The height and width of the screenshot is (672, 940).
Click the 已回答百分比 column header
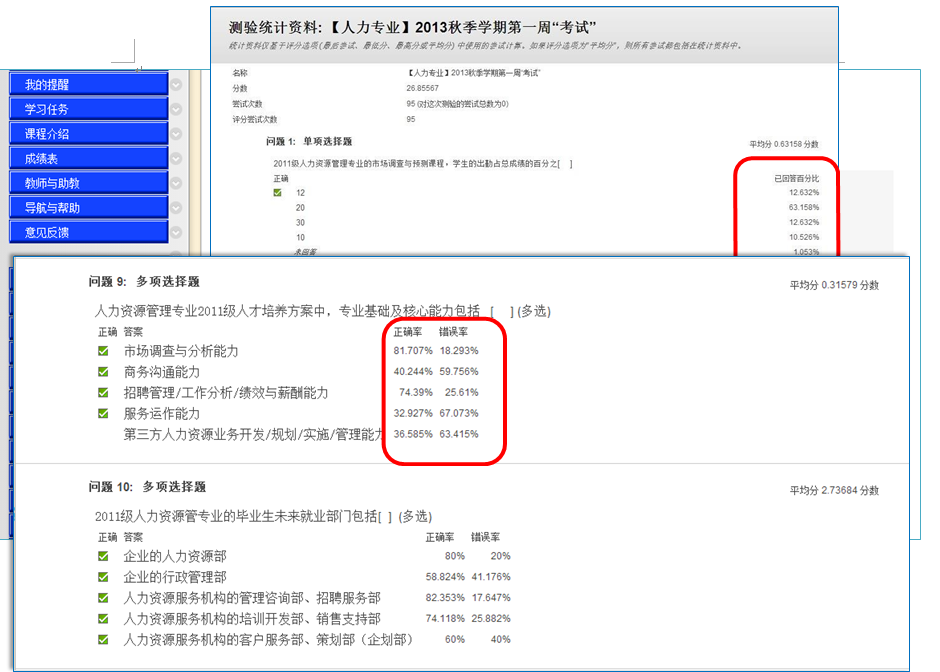pyautogui.click(x=797, y=179)
